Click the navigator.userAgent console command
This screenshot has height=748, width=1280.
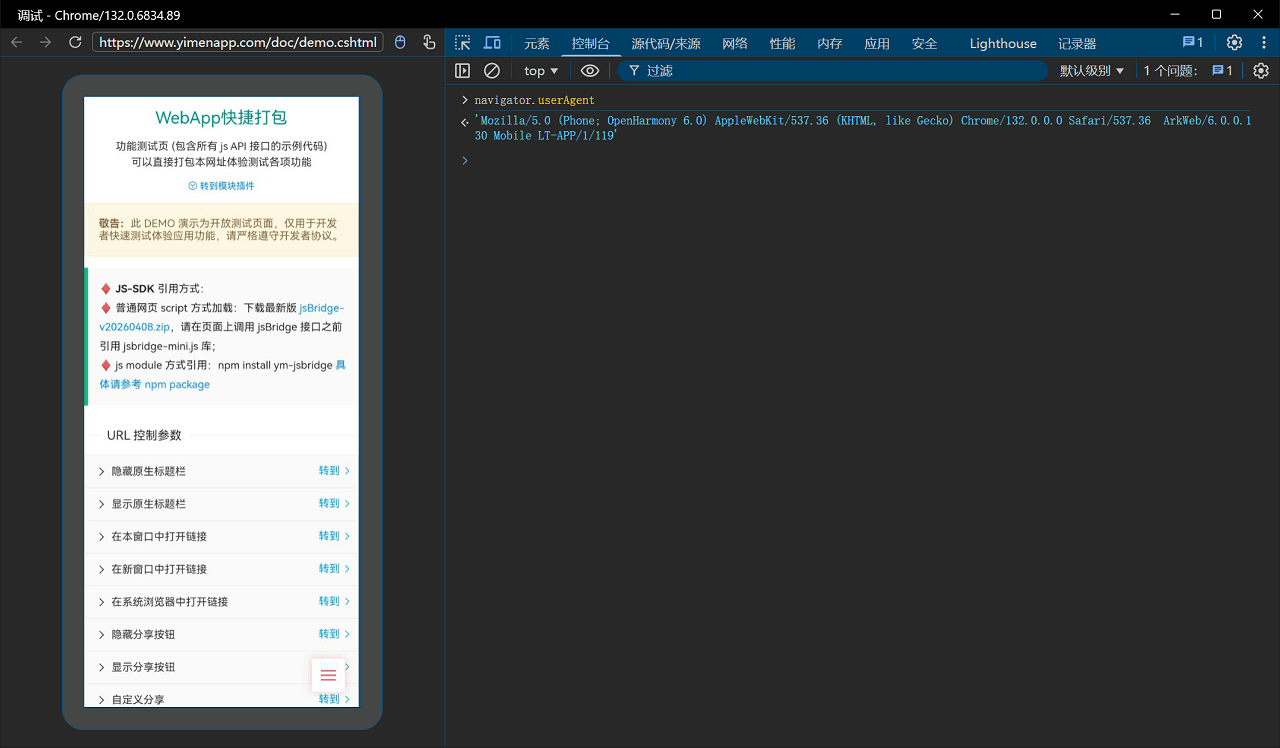534,100
